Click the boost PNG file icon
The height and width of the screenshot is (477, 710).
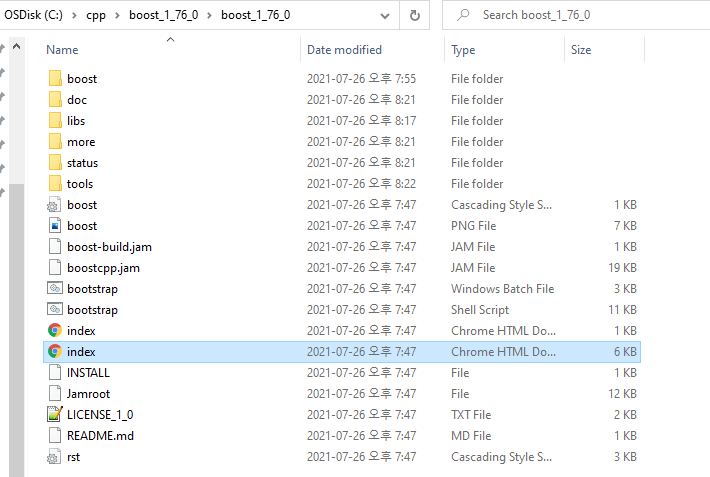pos(55,226)
